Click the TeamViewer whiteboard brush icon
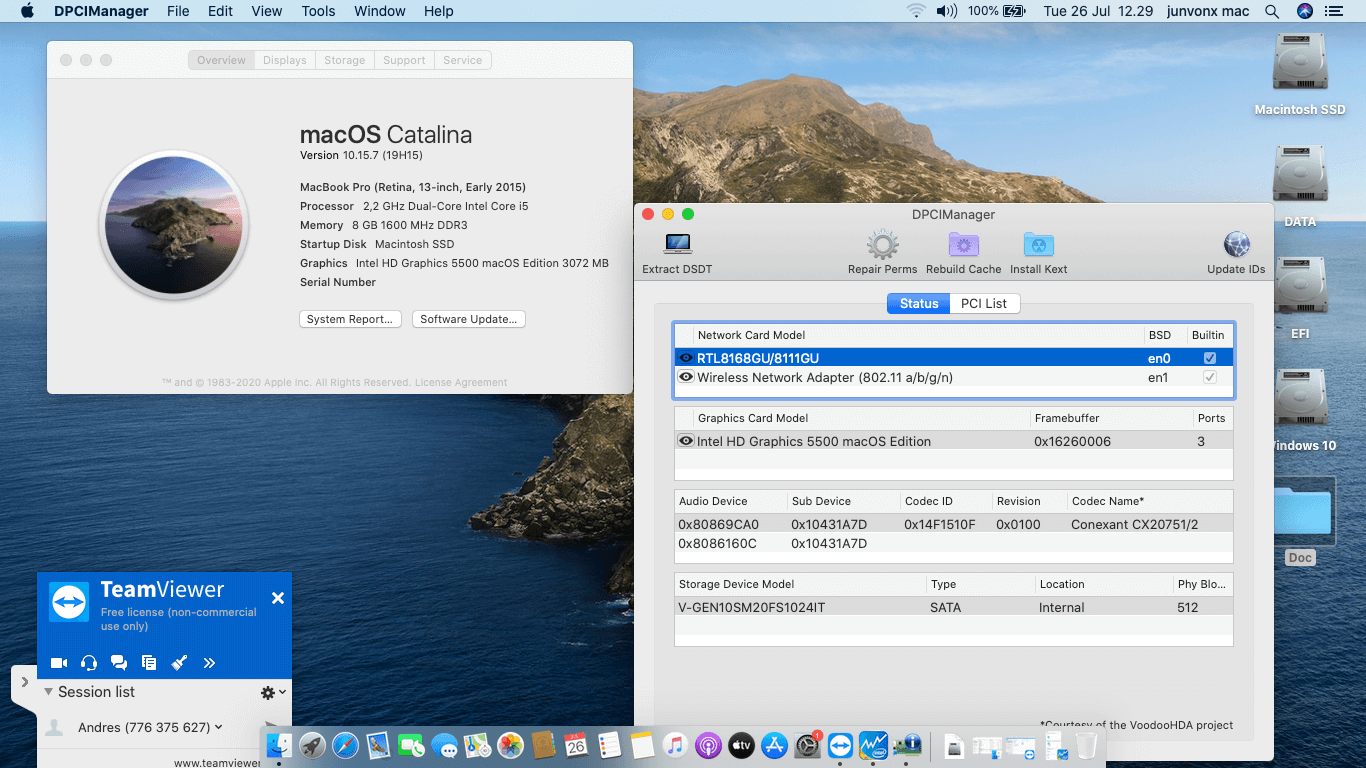 click(x=179, y=662)
